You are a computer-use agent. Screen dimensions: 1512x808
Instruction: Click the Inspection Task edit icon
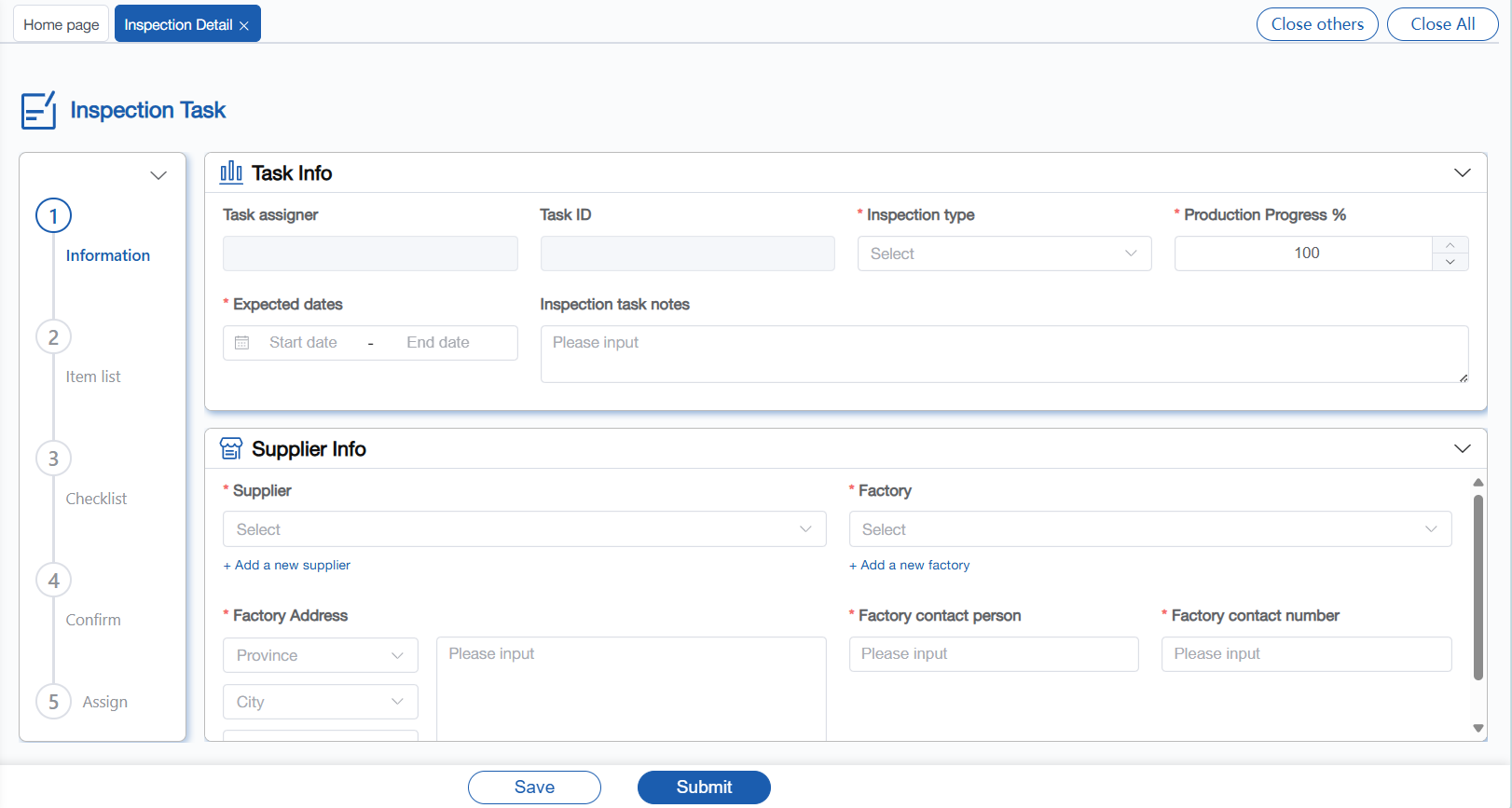pos(38,110)
